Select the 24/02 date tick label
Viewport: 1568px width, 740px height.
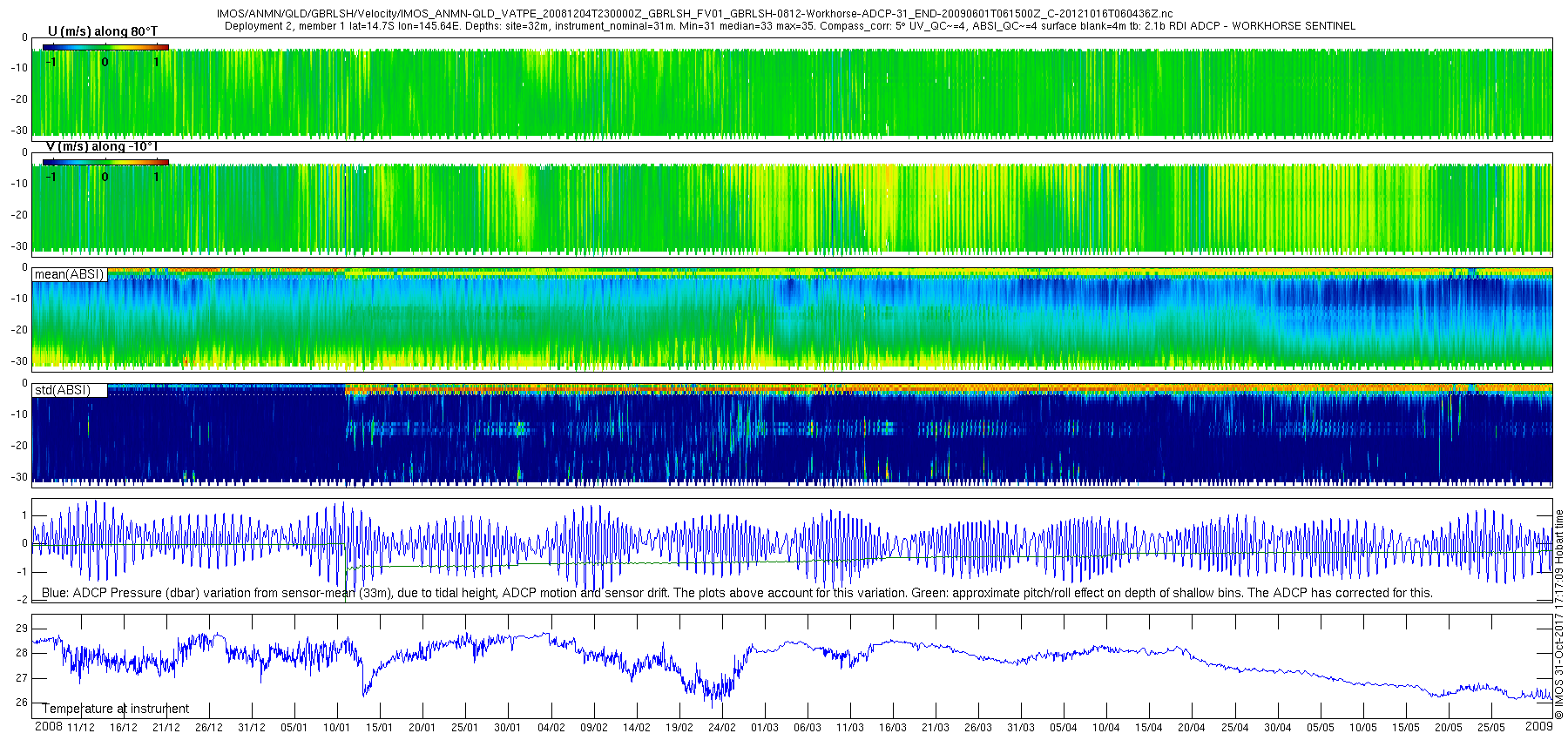click(721, 728)
